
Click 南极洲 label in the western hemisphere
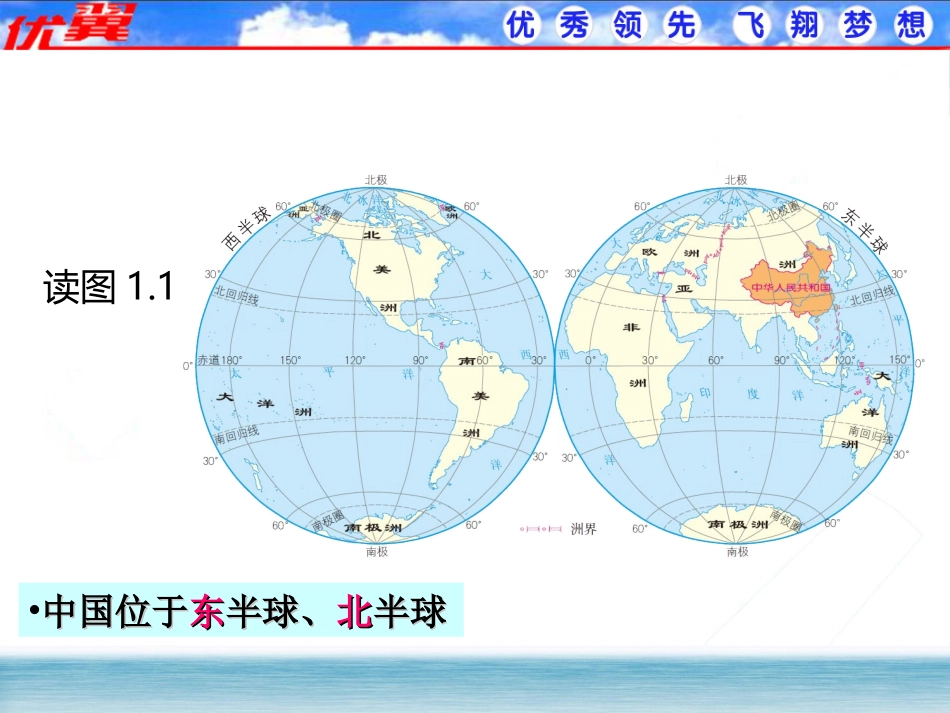[x=373, y=528]
